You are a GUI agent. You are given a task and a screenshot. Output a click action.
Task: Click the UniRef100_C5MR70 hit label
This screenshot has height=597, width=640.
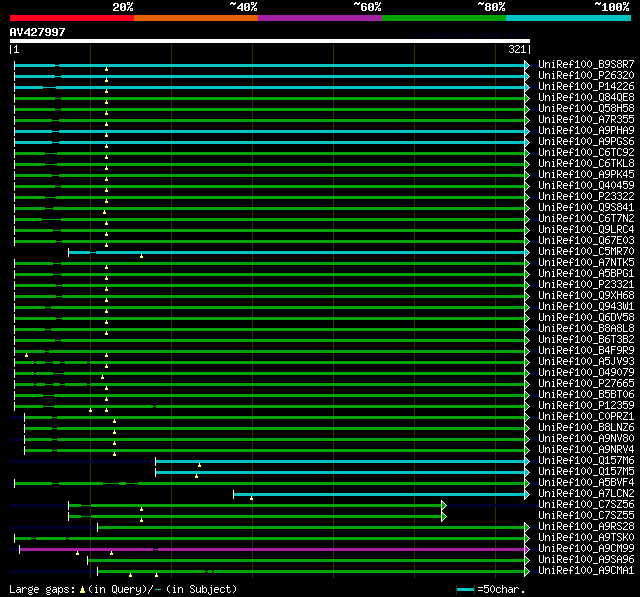586,251
